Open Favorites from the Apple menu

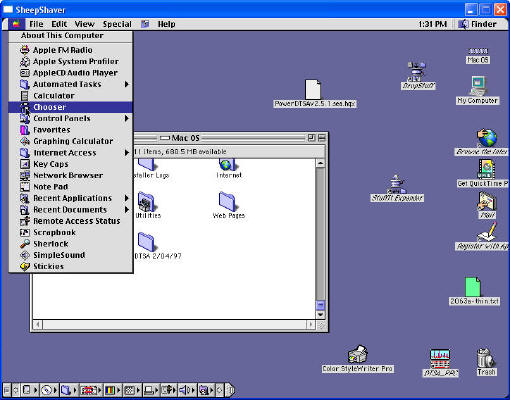click(x=71, y=130)
